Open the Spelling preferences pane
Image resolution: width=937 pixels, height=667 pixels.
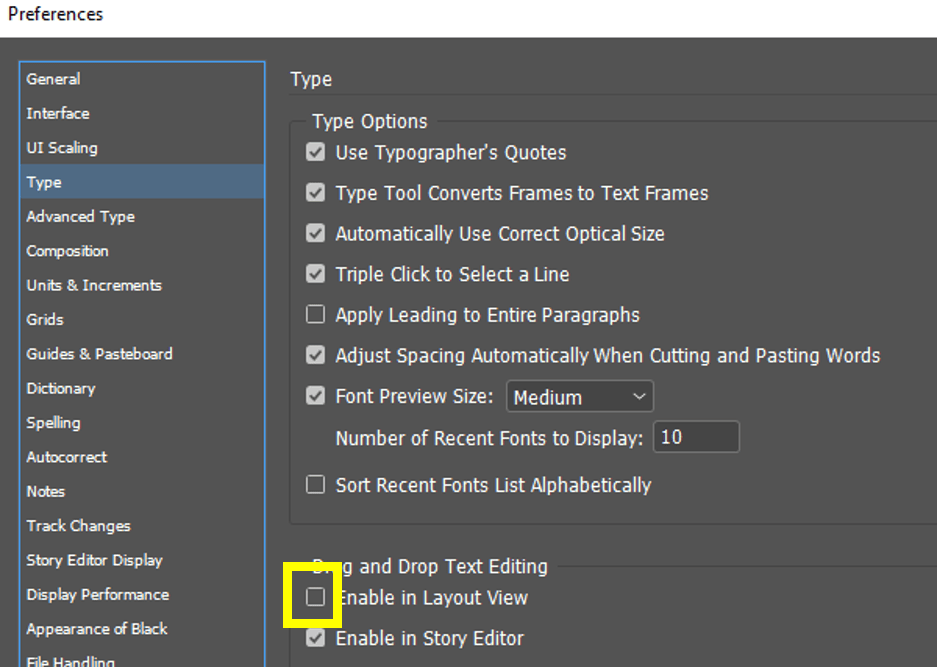click(53, 423)
